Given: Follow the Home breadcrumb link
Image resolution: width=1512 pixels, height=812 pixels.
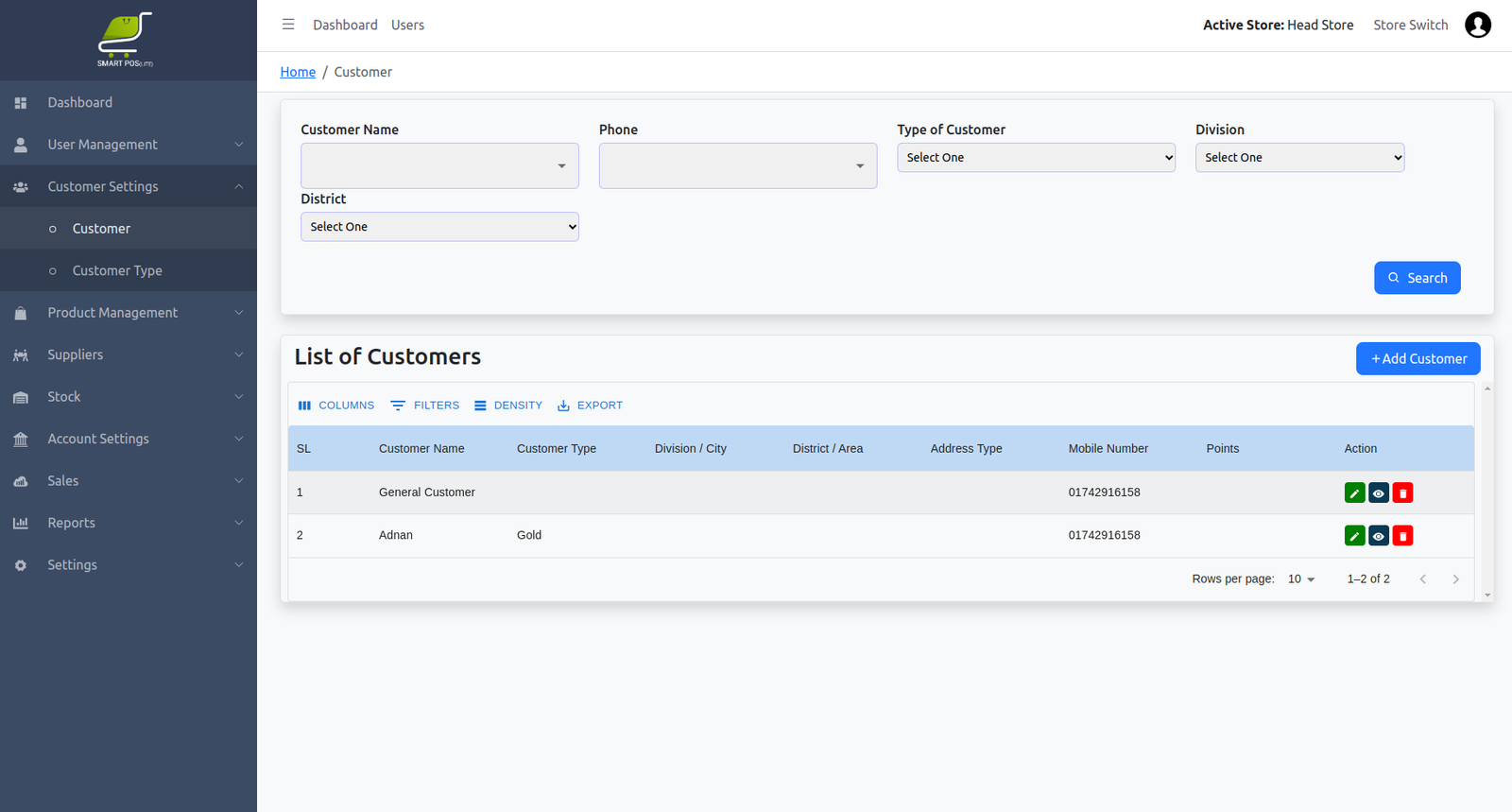Looking at the screenshot, I should coord(298,72).
